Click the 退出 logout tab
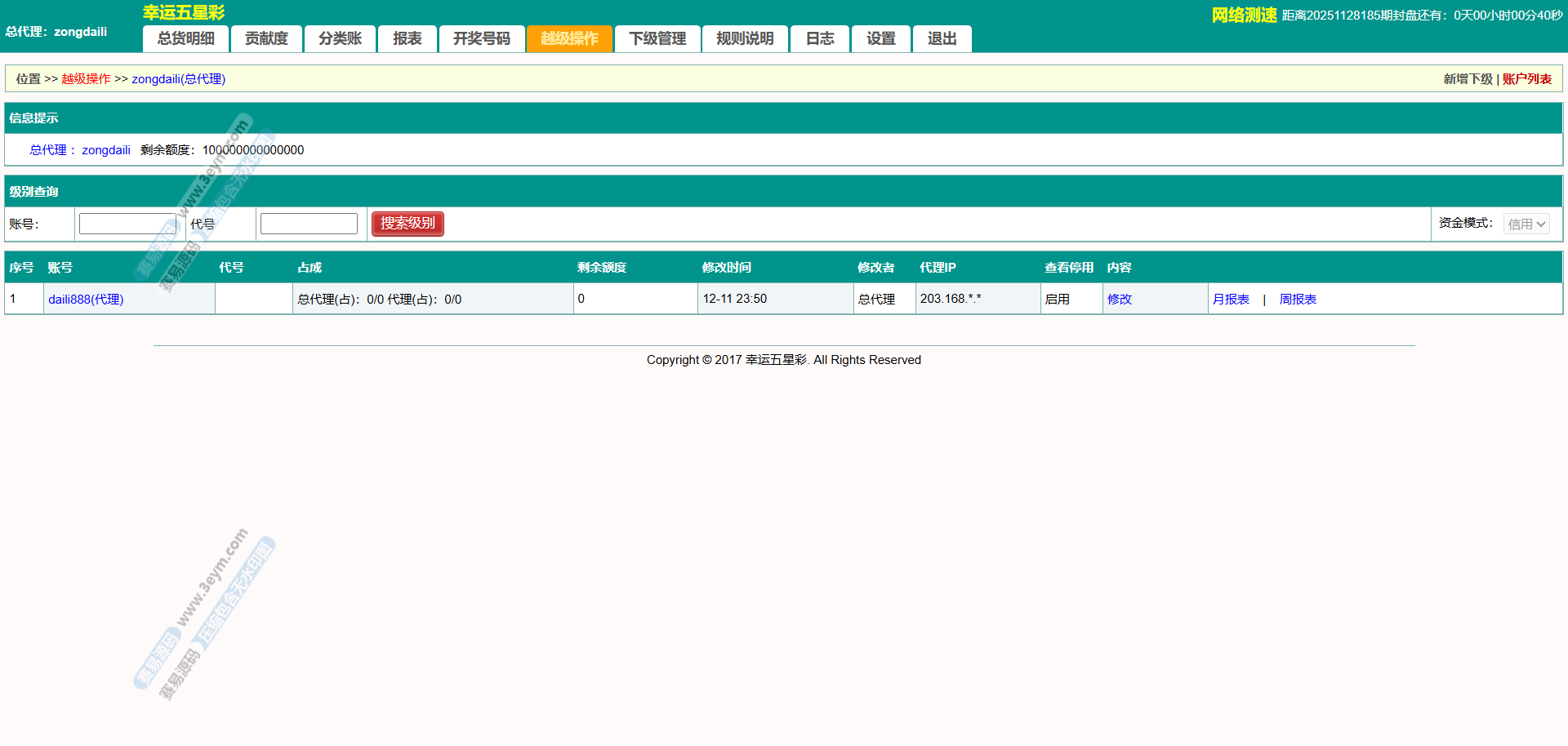 coord(942,38)
